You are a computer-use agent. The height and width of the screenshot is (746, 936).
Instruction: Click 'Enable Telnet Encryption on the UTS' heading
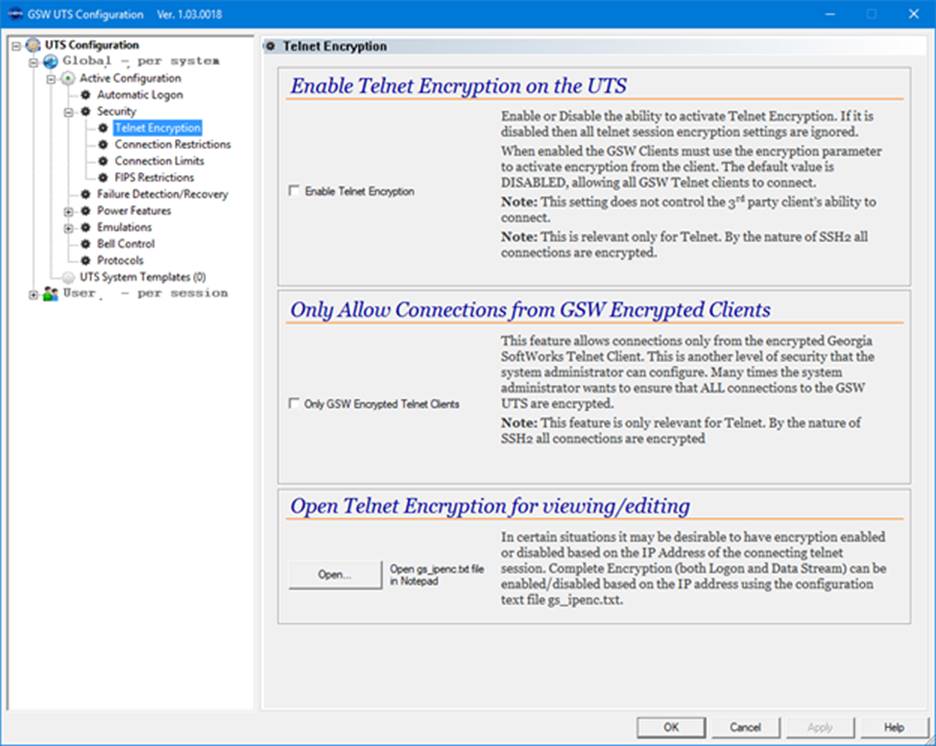point(458,86)
